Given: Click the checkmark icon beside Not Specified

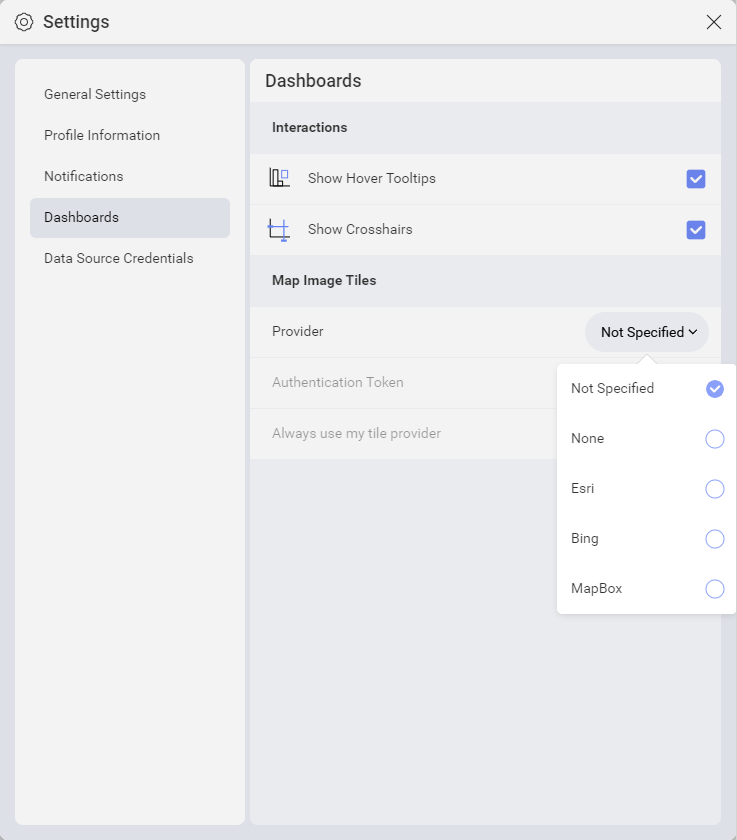Looking at the screenshot, I should pos(714,388).
